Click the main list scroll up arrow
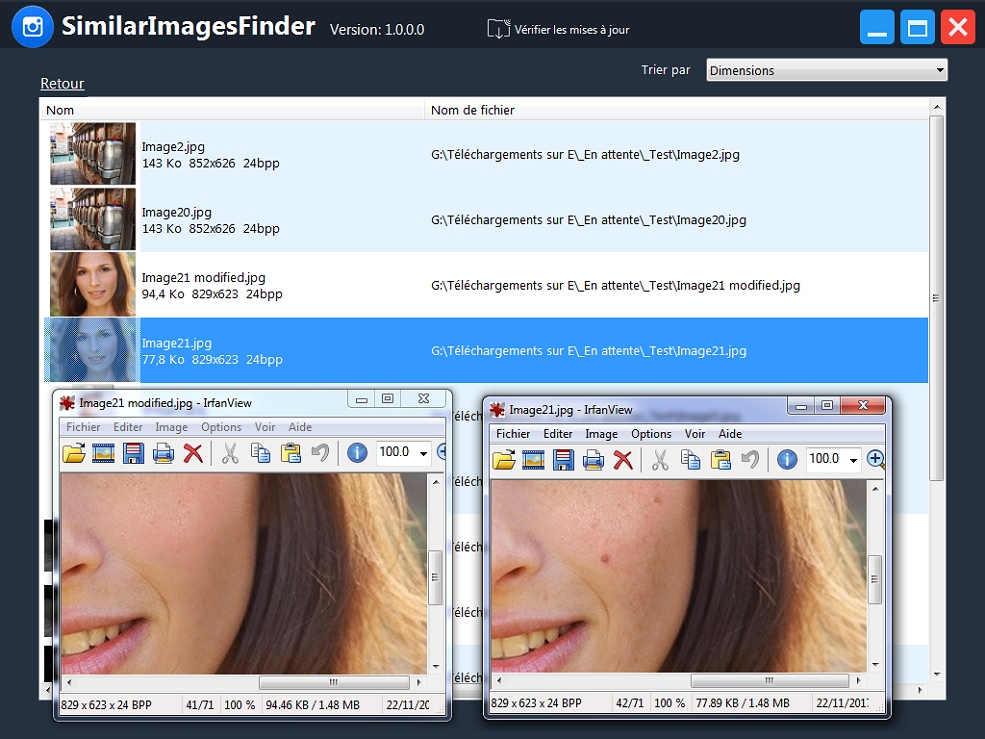985x739 pixels. click(x=936, y=107)
